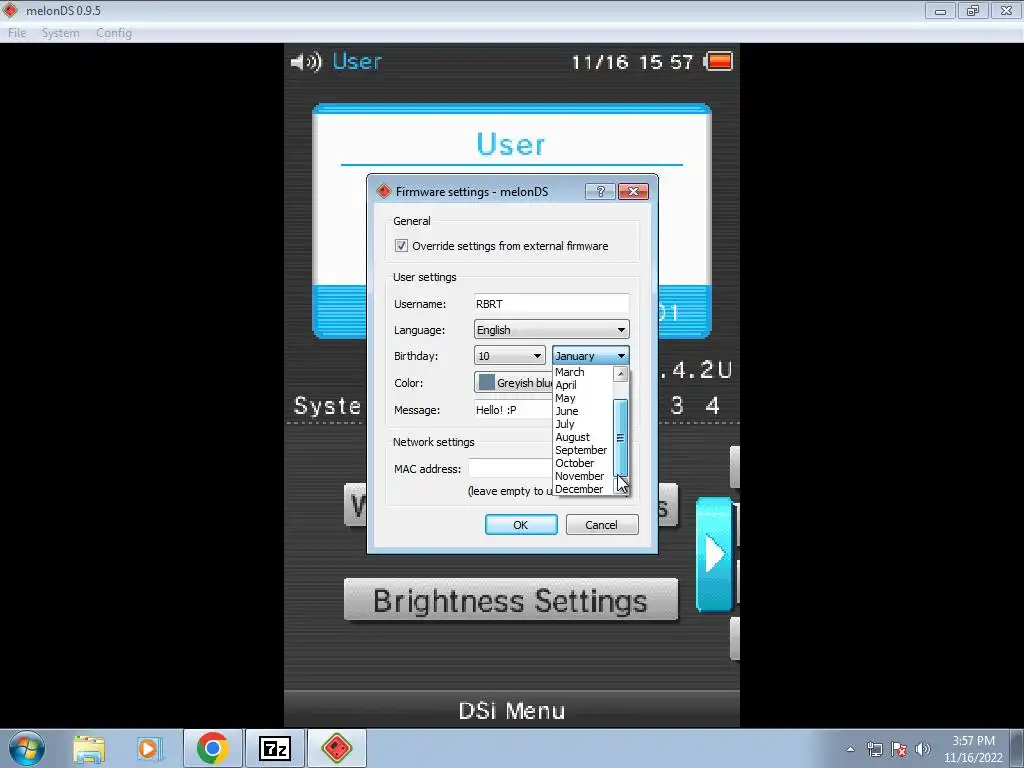Open the taskbar clock showing 3:57 PM
This screenshot has height=768, width=1024.
tap(973, 749)
